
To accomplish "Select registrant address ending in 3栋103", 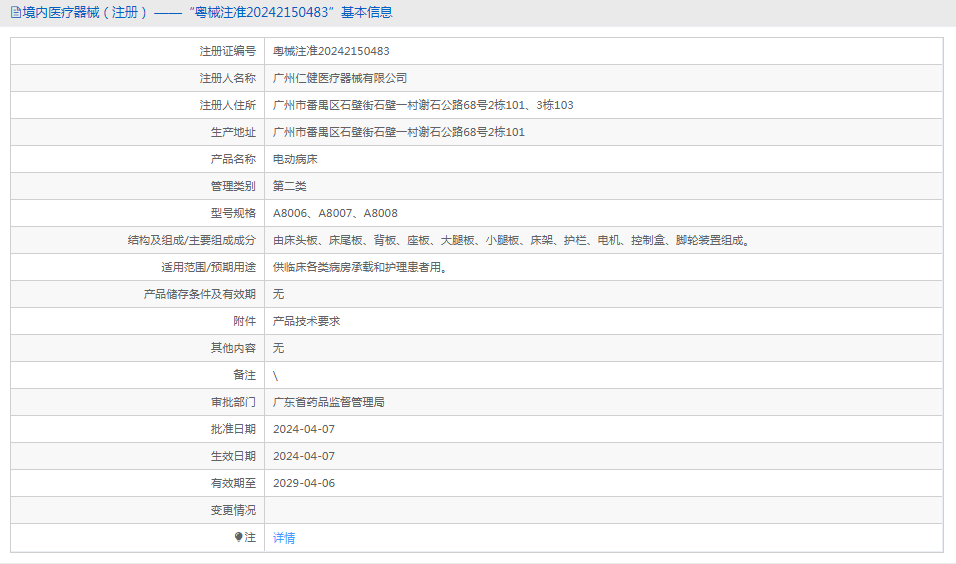I will point(423,105).
